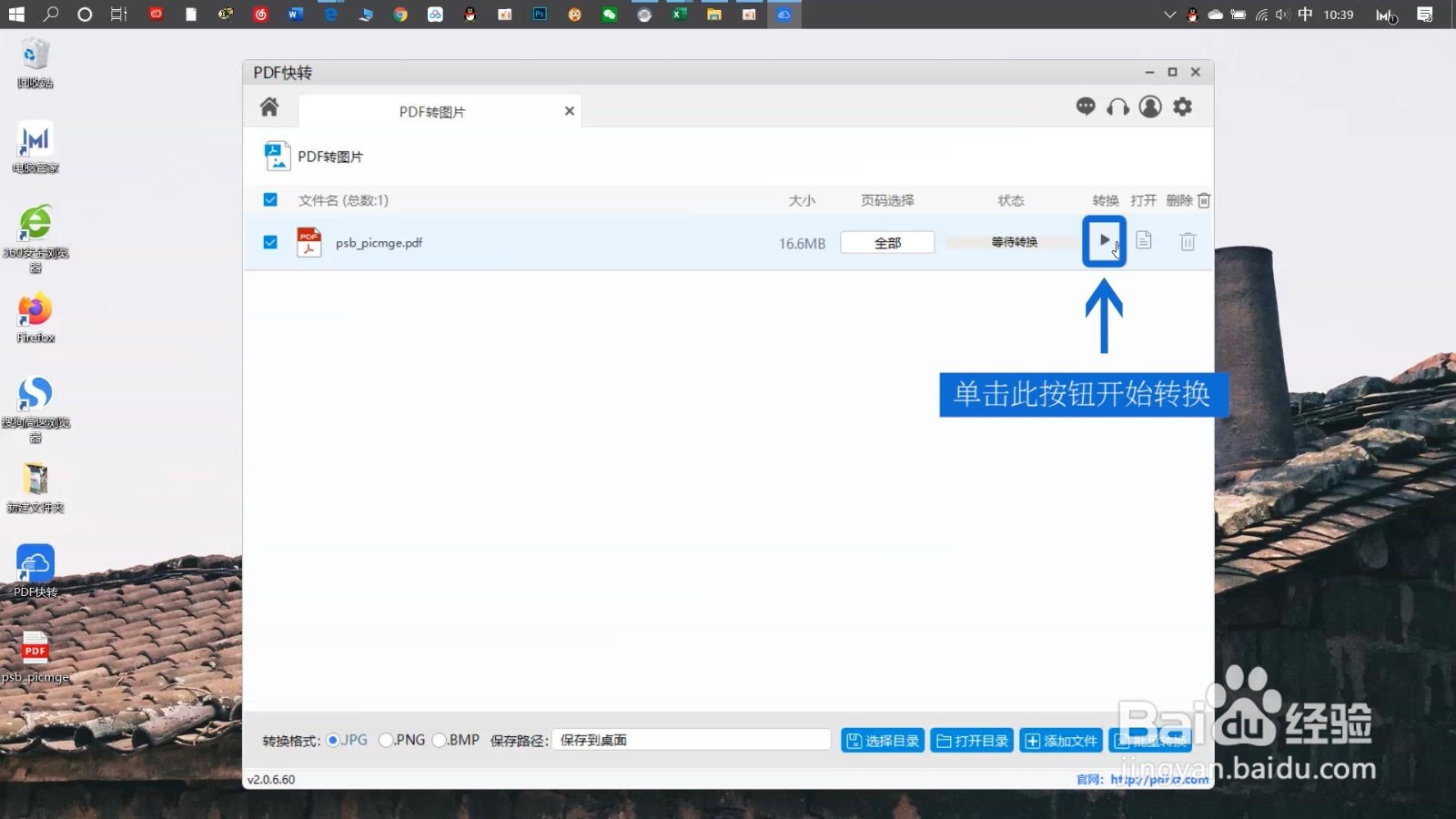Click the 保存到桌面 save path field
This screenshot has width=1456, height=819.
click(x=690, y=740)
